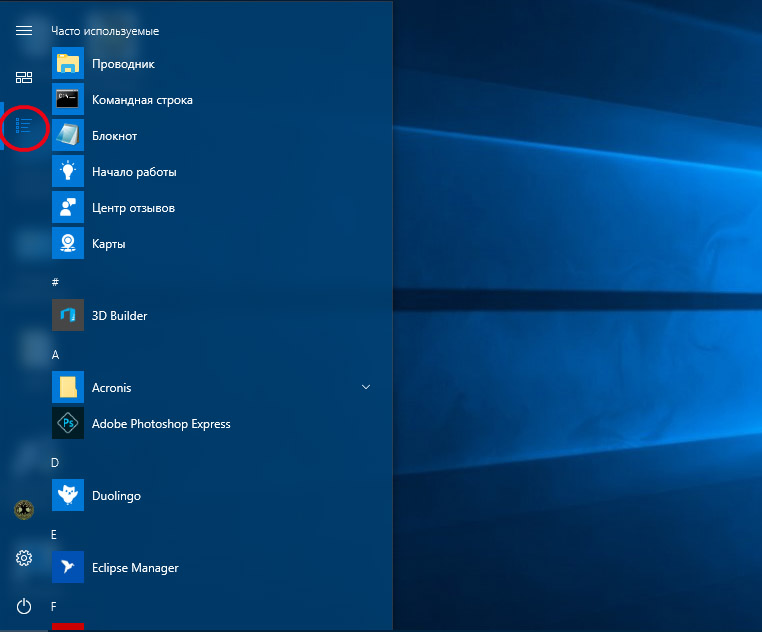Viewport: 762px width, 632px height.
Task: Click the # section header
Action: pos(55,282)
